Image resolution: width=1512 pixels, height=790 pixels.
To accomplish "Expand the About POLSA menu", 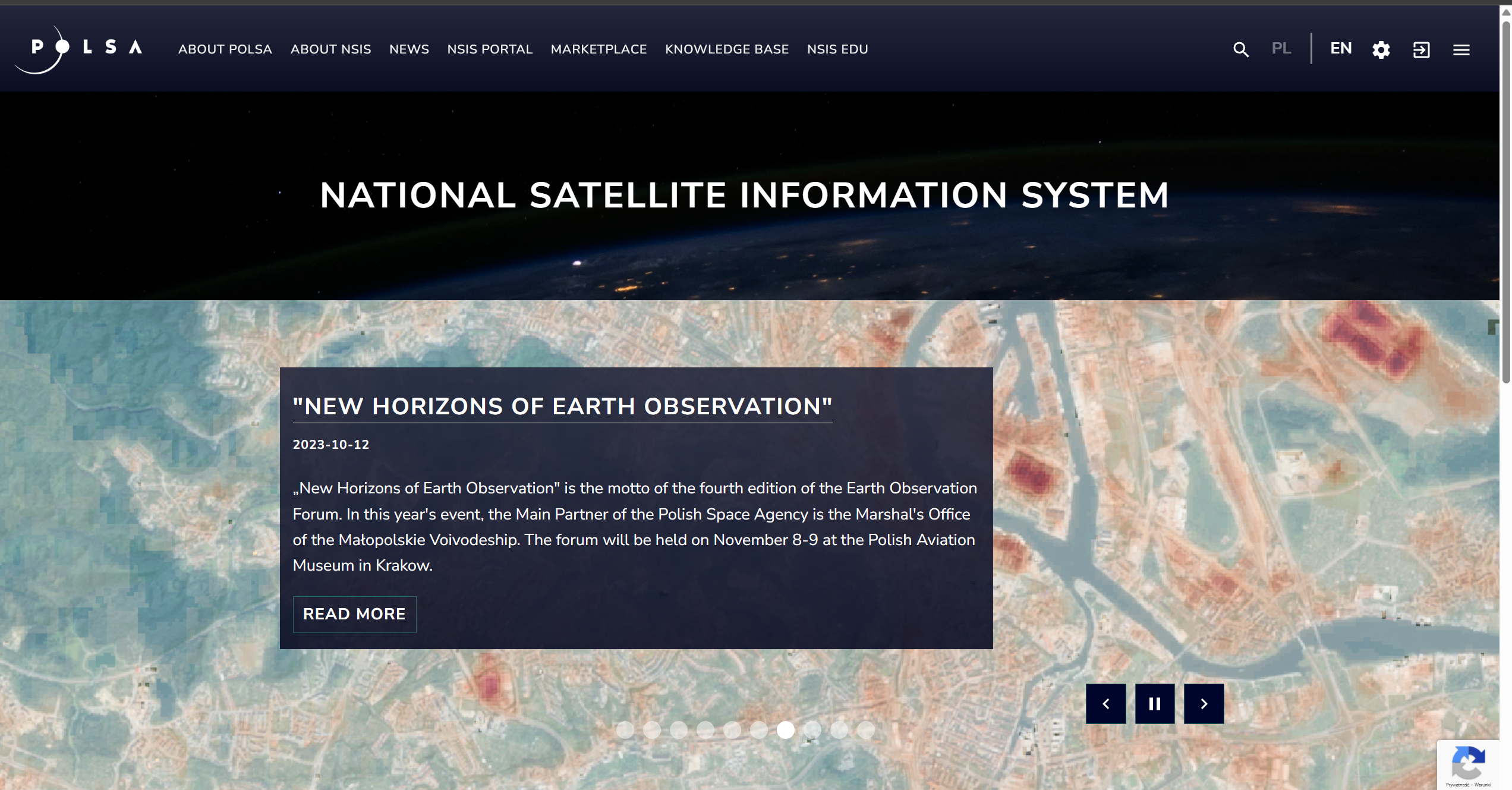I will [x=225, y=49].
